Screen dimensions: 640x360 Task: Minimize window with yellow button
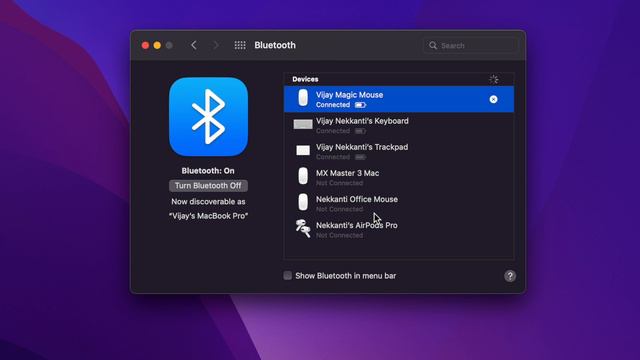pyautogui.click(x=157, y=45)
